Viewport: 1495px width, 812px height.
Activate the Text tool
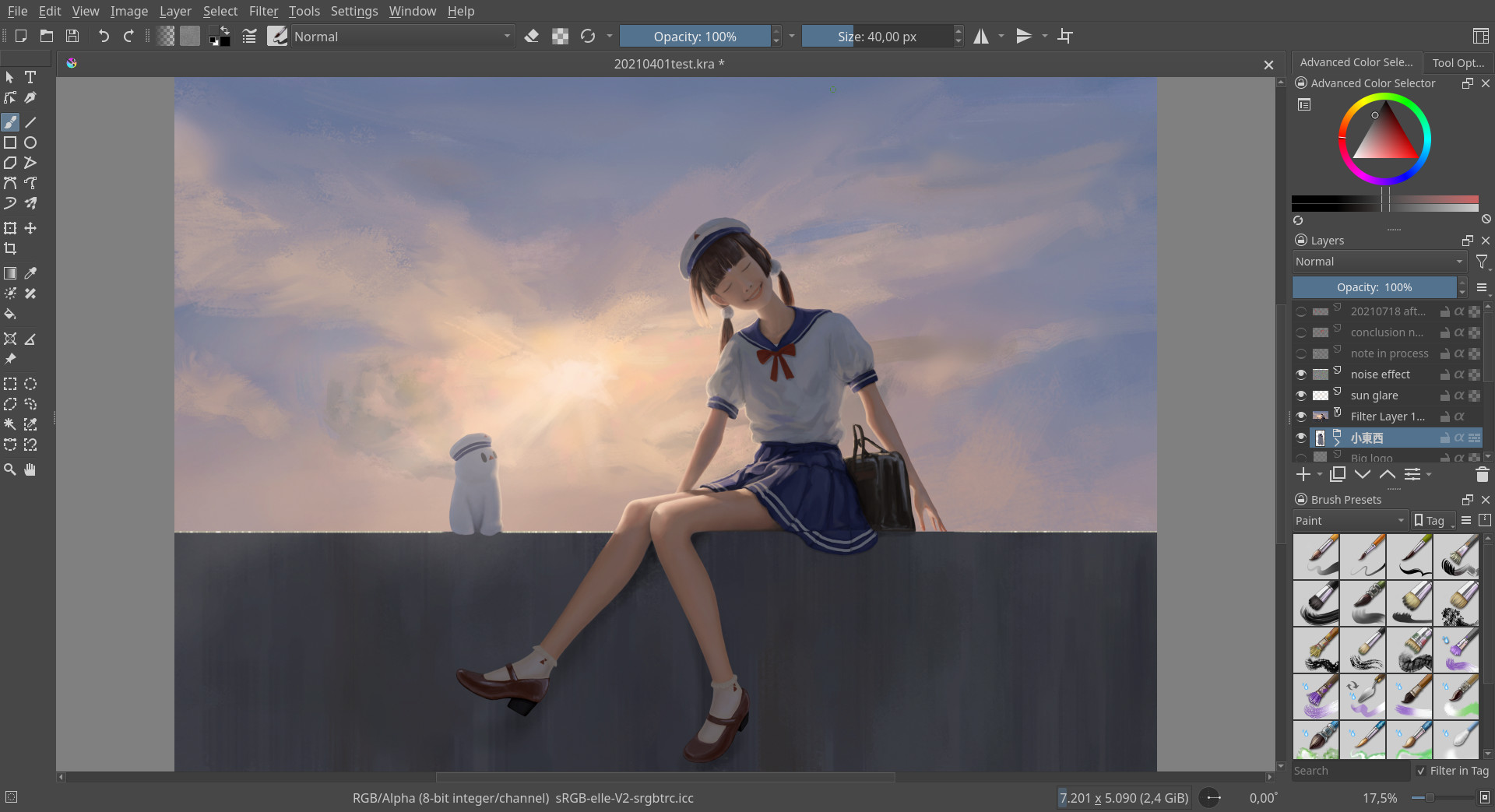coord(30,77)
